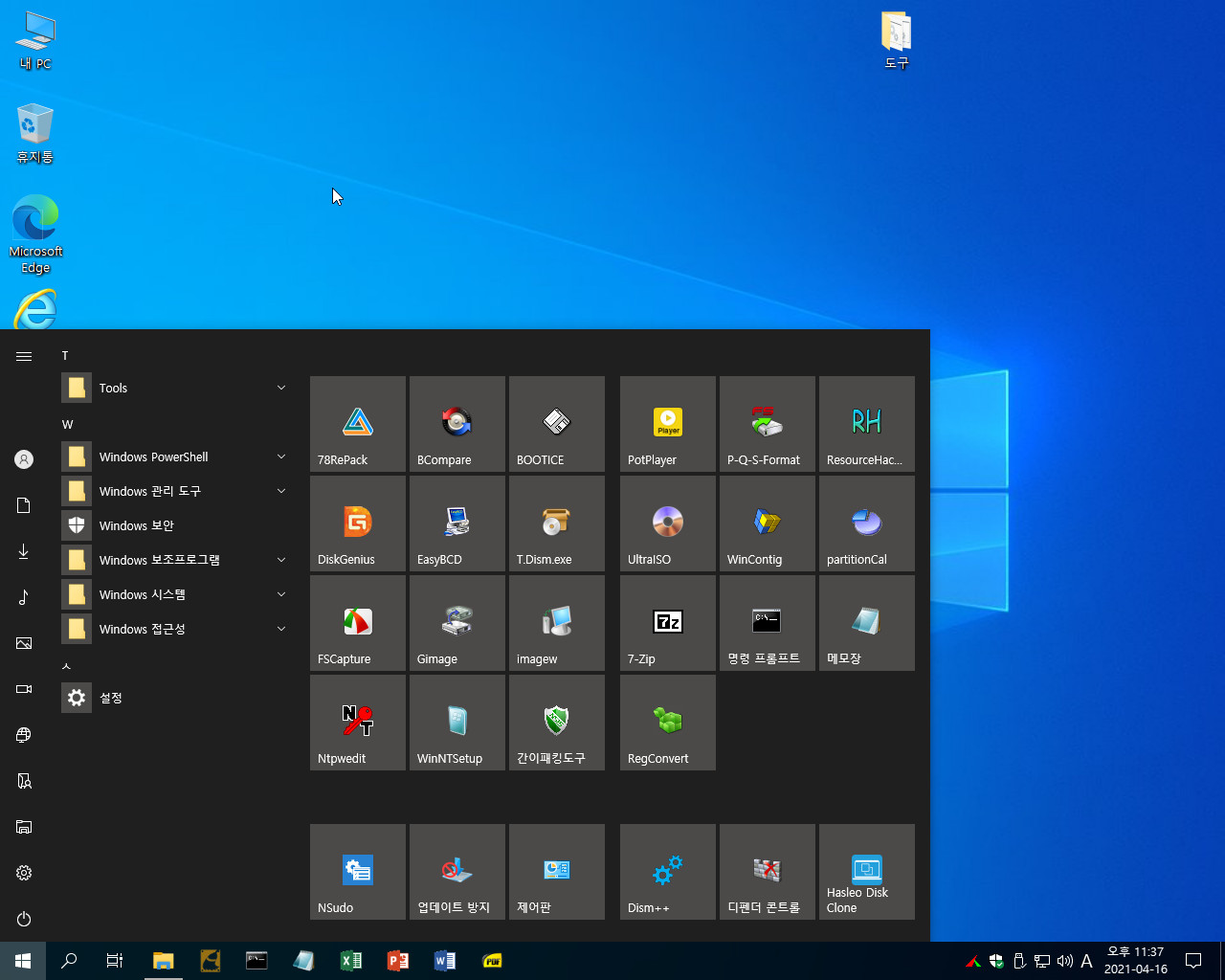The height and width of the screenshot is (980, 1225).
Task: Open Videos from start sidebar
Action: 24,689
